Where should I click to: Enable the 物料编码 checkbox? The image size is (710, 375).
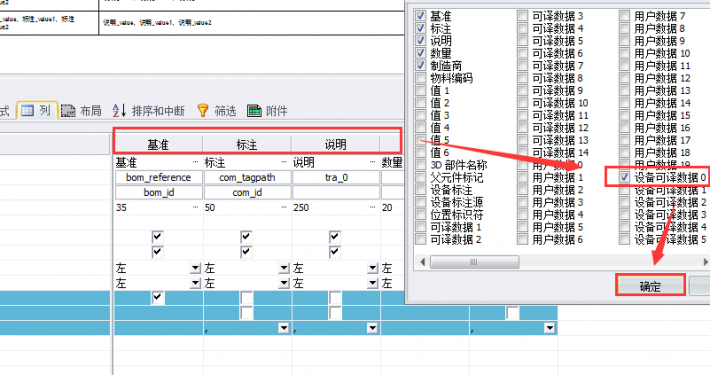421,78
